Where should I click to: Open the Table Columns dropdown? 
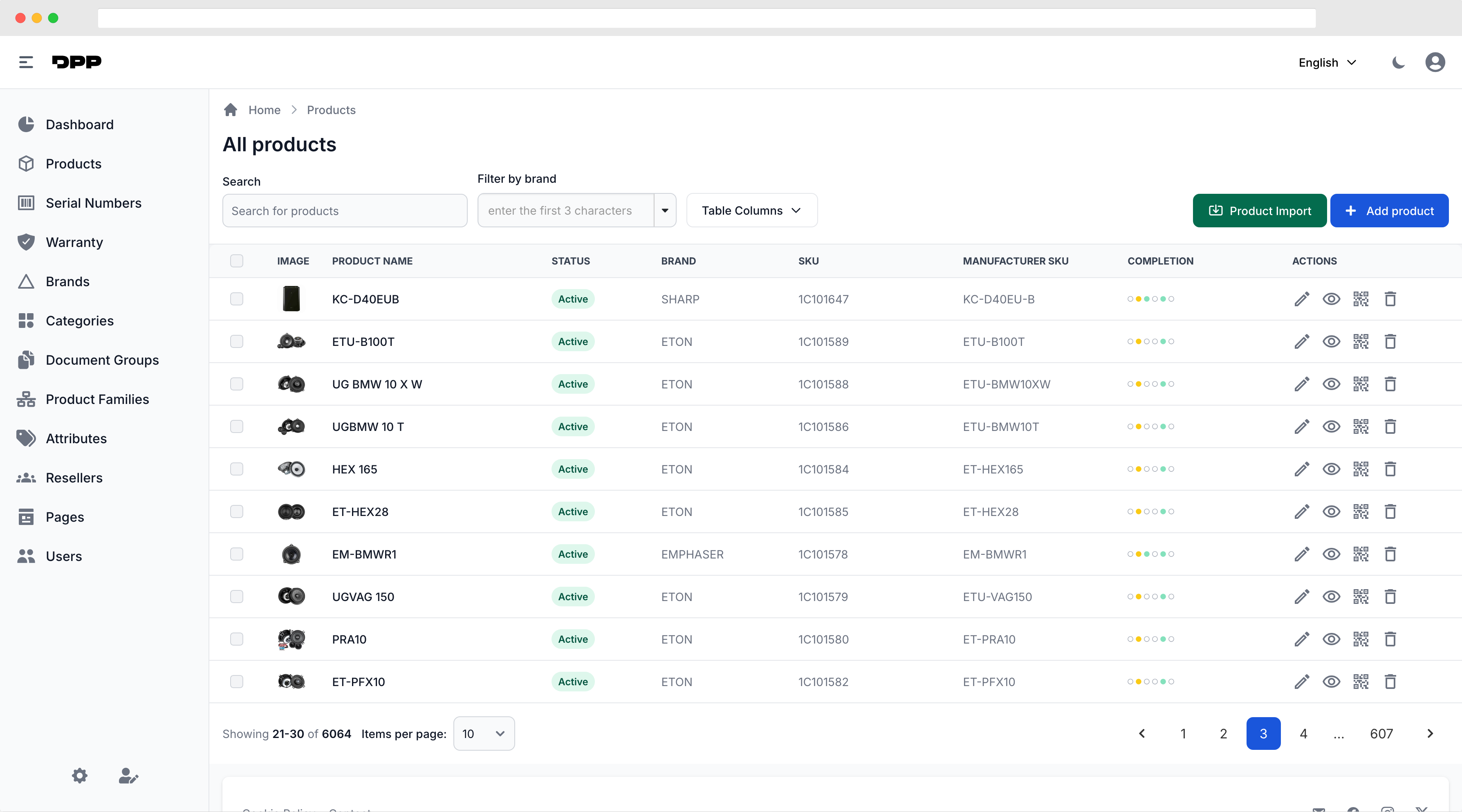[751, 211]
